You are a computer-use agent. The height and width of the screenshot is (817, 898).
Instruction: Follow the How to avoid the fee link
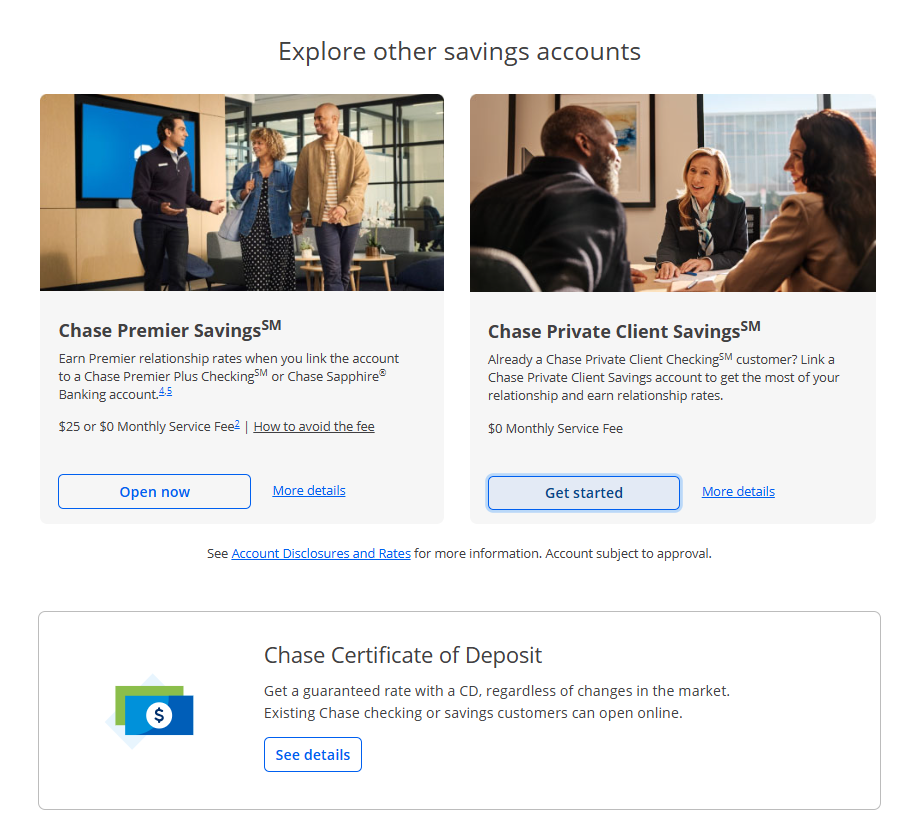point(314,426)
